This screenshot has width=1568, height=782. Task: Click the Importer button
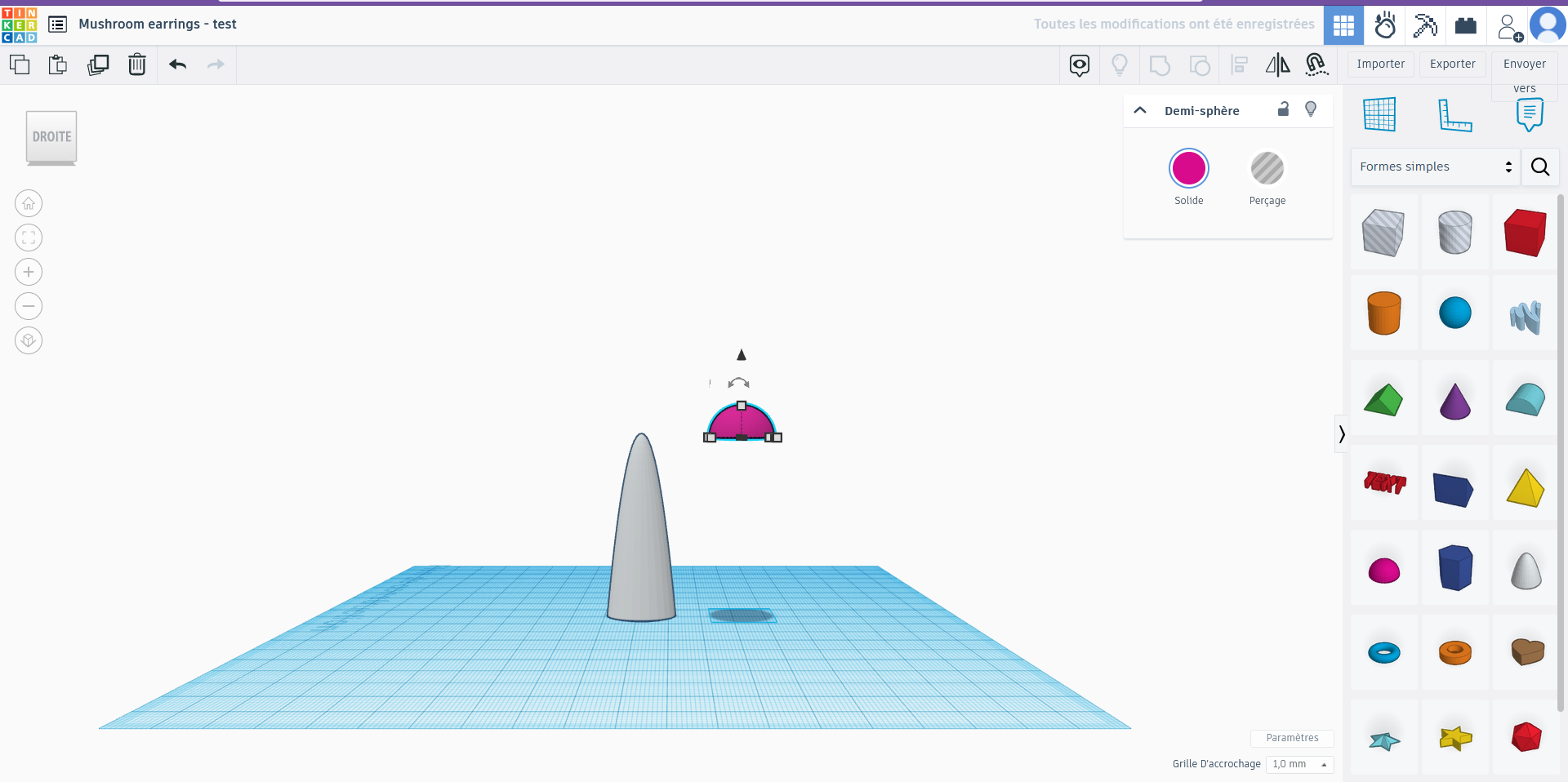[1381, 64]
